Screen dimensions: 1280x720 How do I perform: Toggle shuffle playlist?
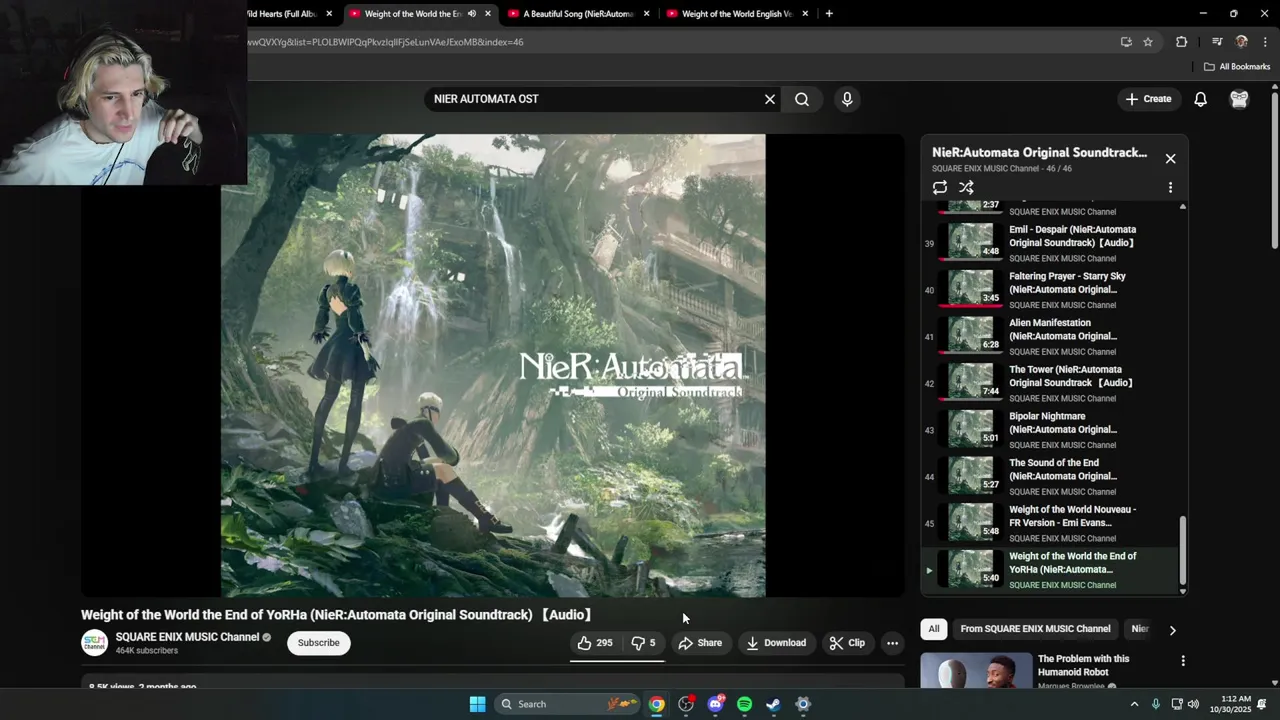pos(966,187)
